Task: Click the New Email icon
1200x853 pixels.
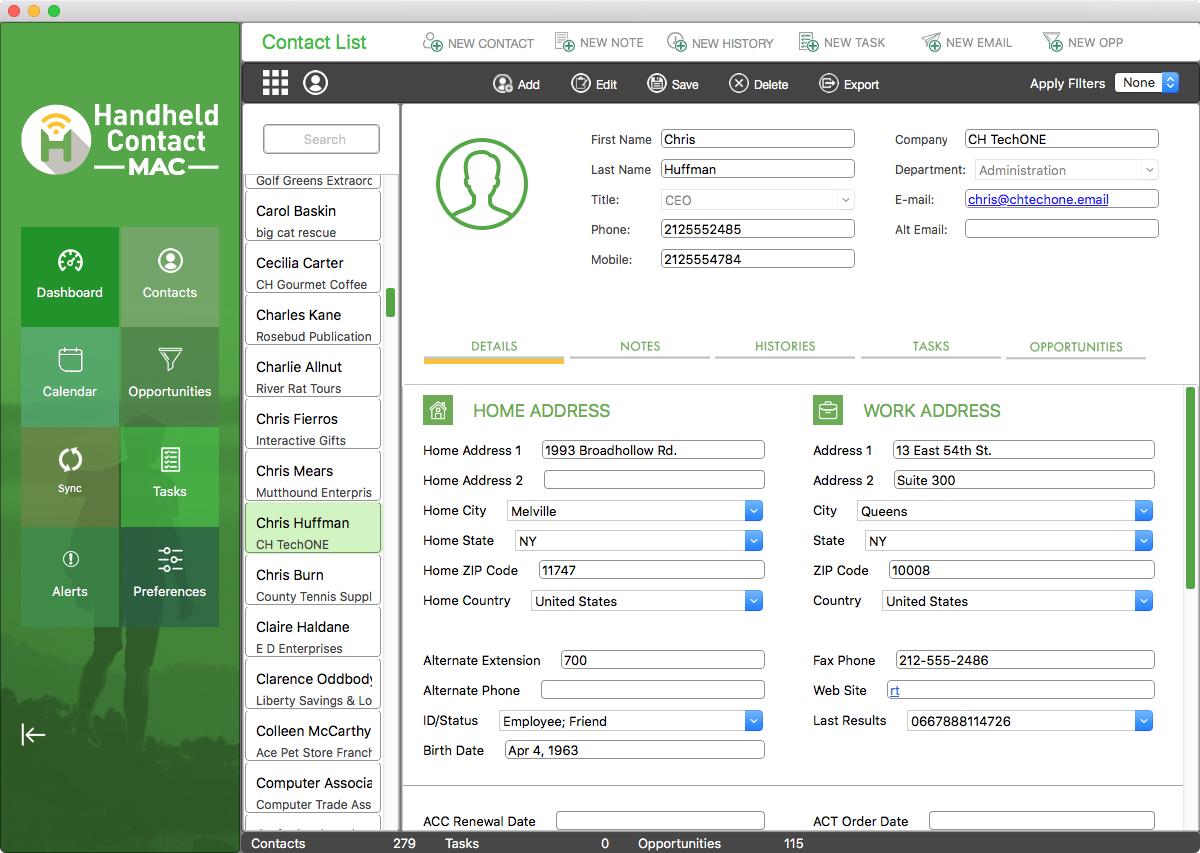Action: point(931,42)
